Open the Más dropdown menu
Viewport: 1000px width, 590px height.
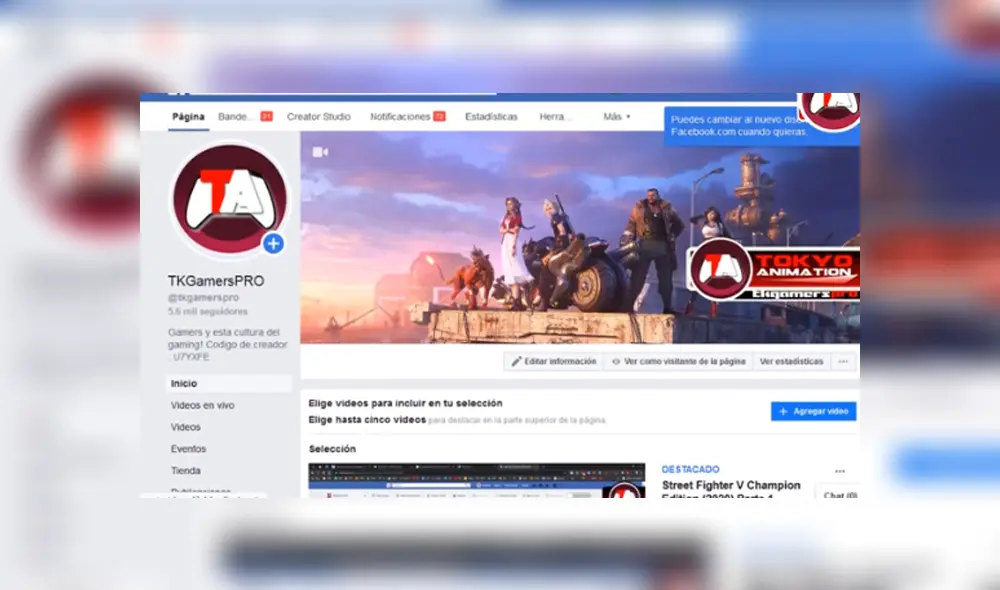point(615,115)
